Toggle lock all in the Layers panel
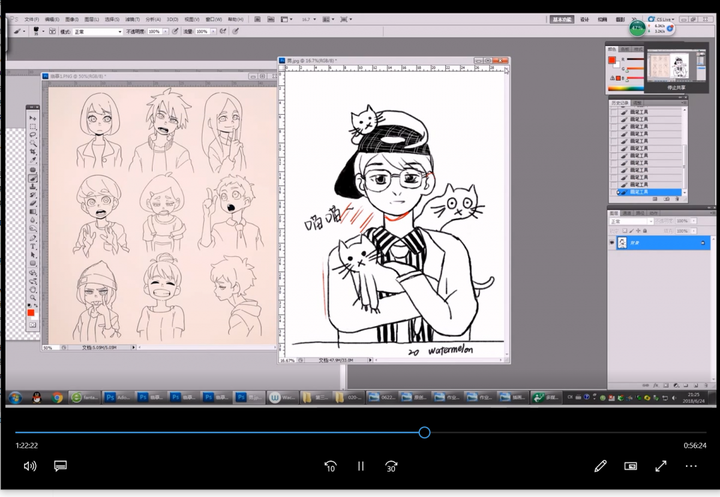 (x=645, y=231)
